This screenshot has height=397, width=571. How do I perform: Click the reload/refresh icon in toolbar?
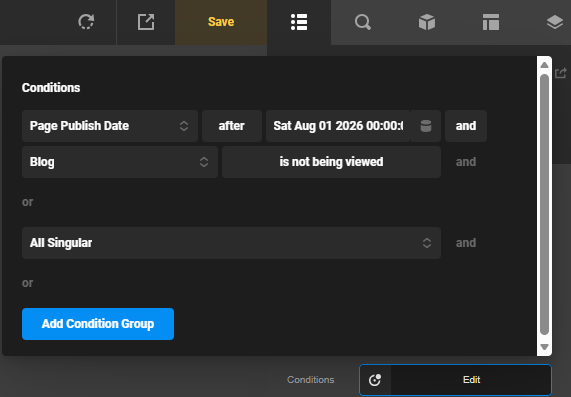click(86, 22)
